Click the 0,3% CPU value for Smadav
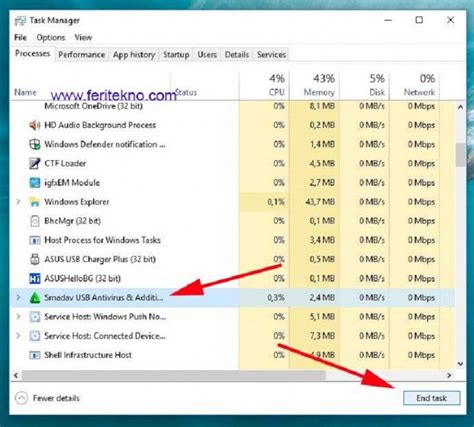This screenshot has width=474, height=427. (276, 298)
